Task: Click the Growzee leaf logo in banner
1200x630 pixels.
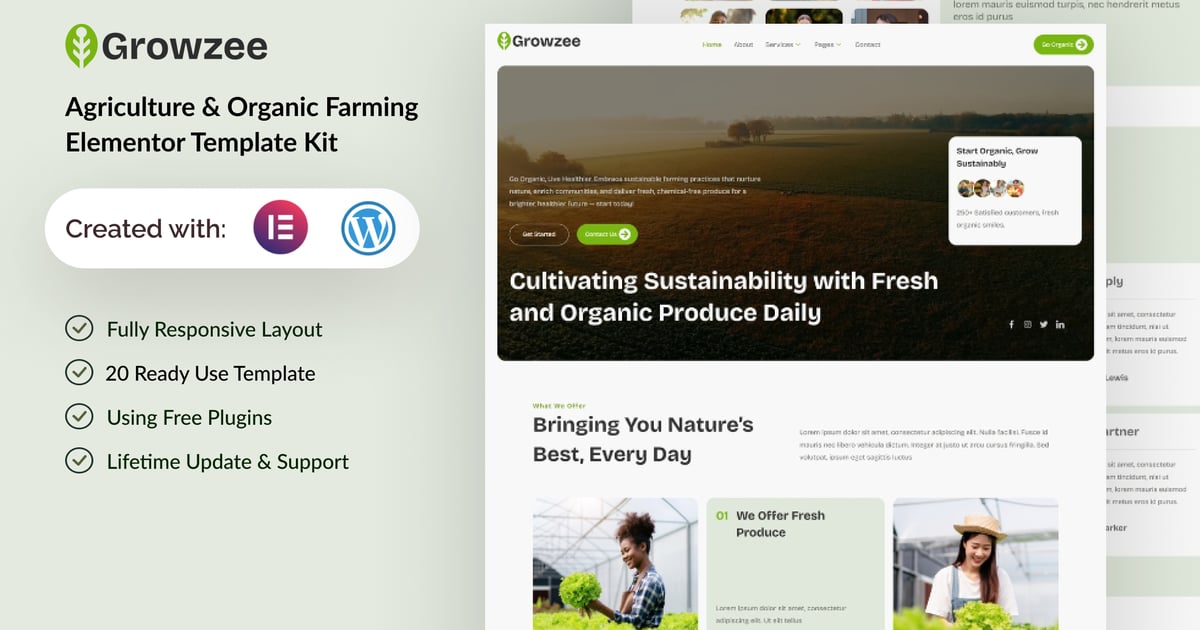Action: pyautogui.click(x=81, y=46)
